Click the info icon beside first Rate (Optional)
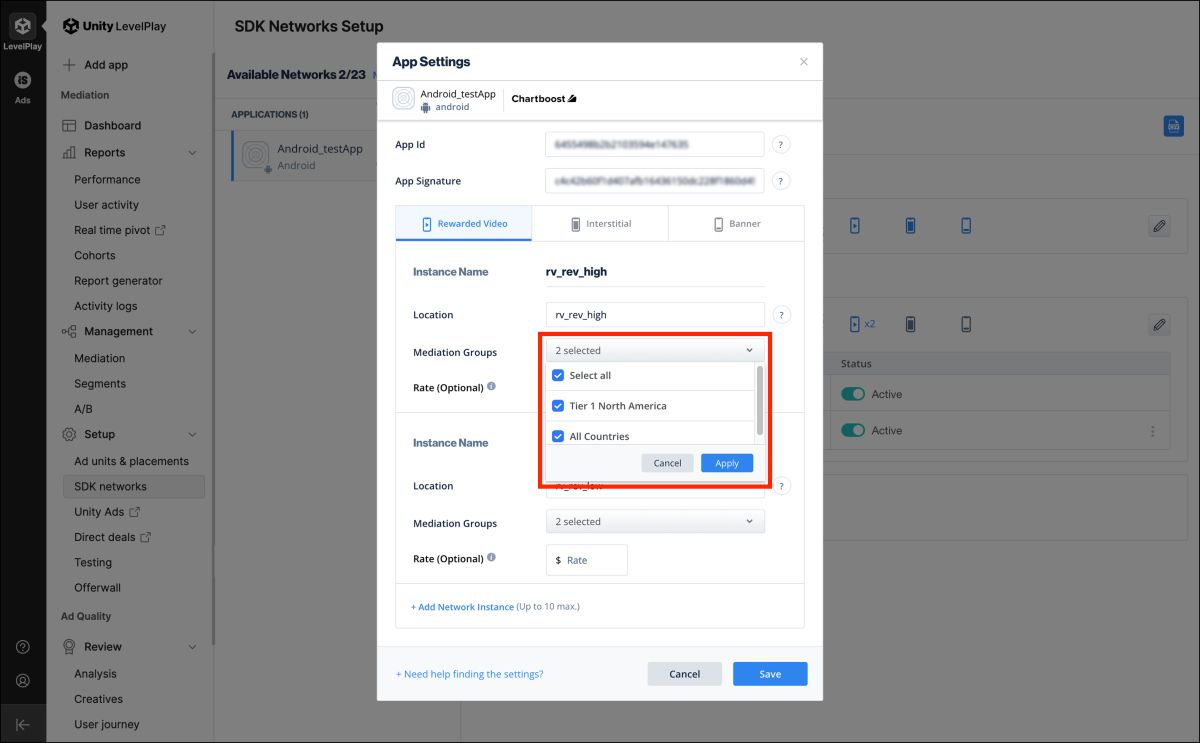The image size is (1200, 743). point(491,386)
